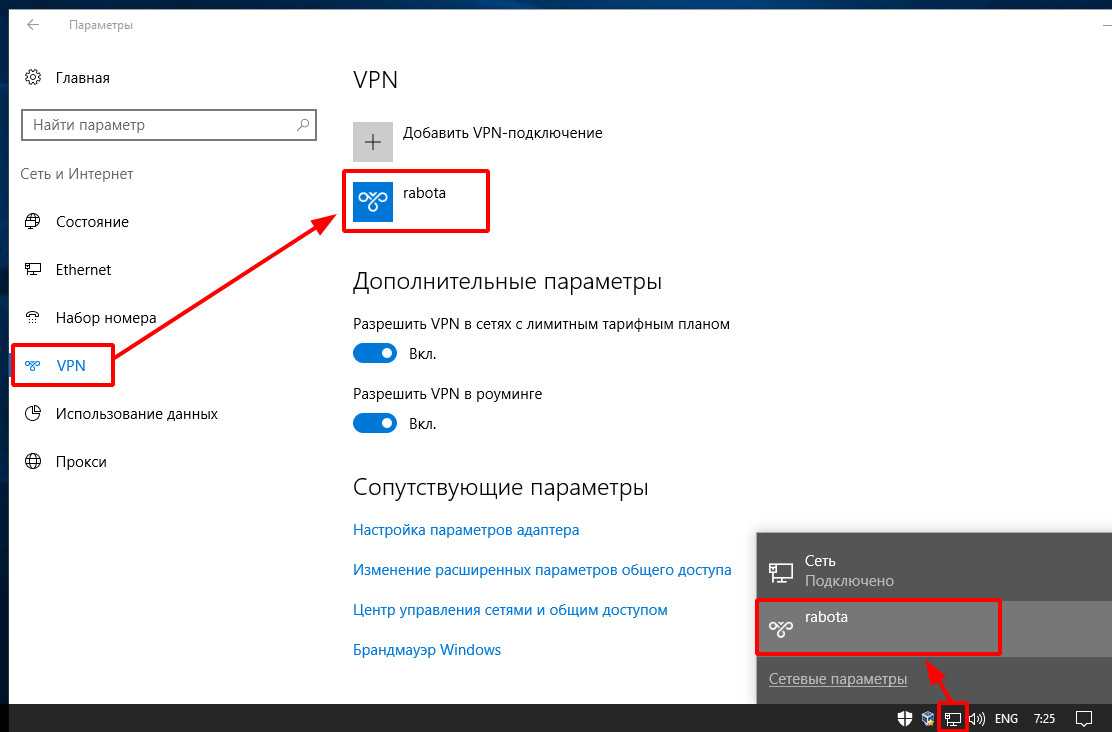Viewport: 1112px width, 732px height.
Task: Toggle VPN over metered networks switch
Action: tap(375, 353)
